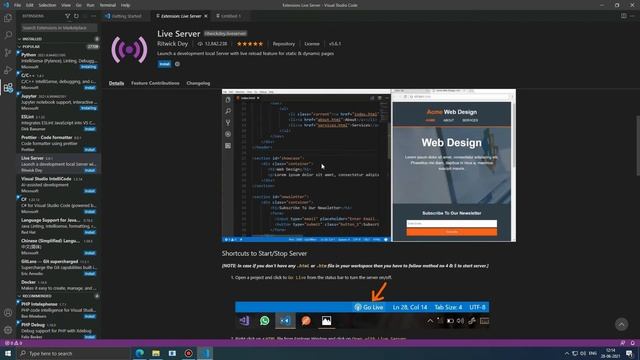Click the scroll-to-top round button
Image resolution: width=640 pixels, height=360 pixels.
(621, 324)
